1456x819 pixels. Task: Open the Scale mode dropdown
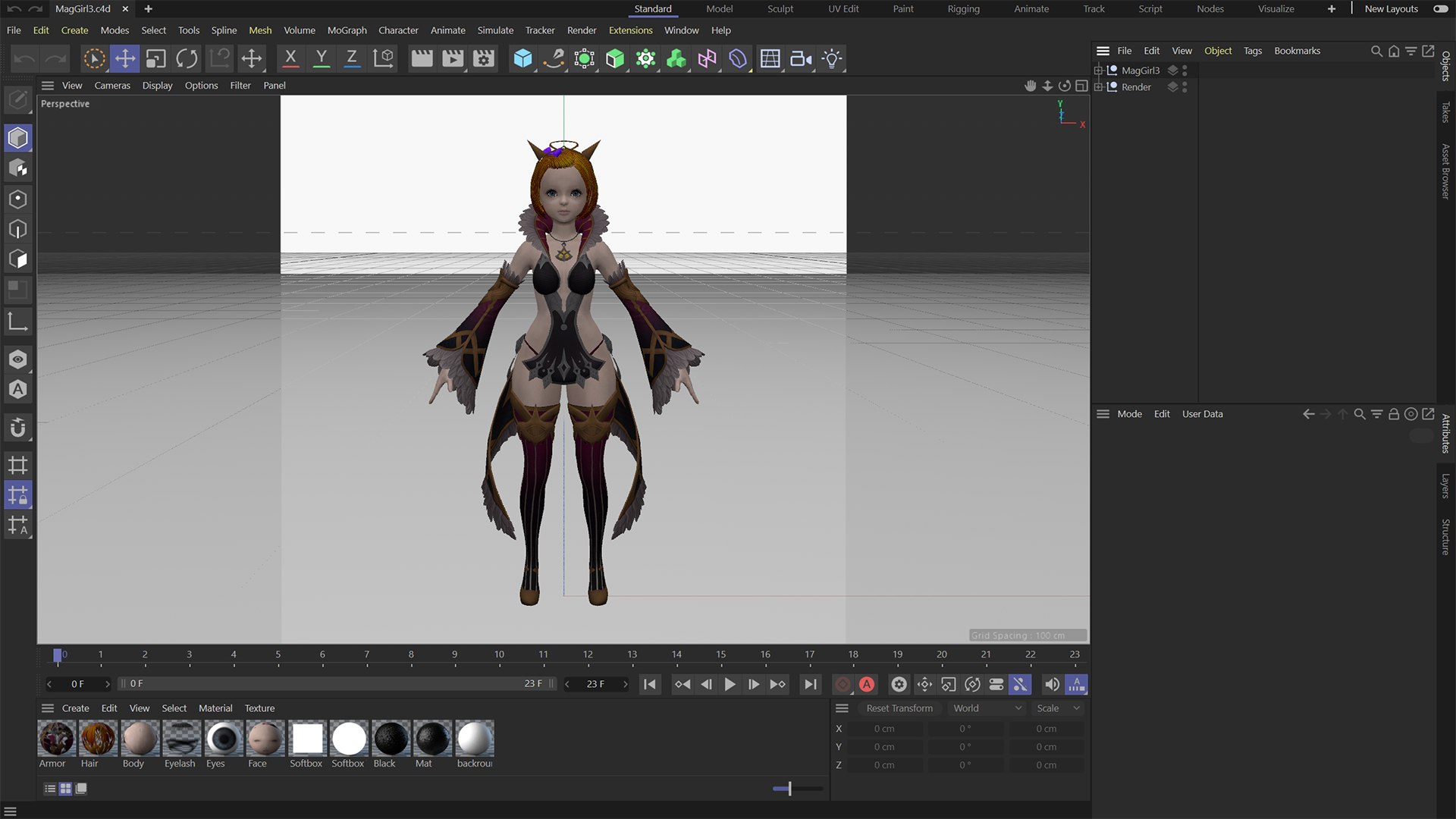pyautogui.click(x=1058, y=708)
